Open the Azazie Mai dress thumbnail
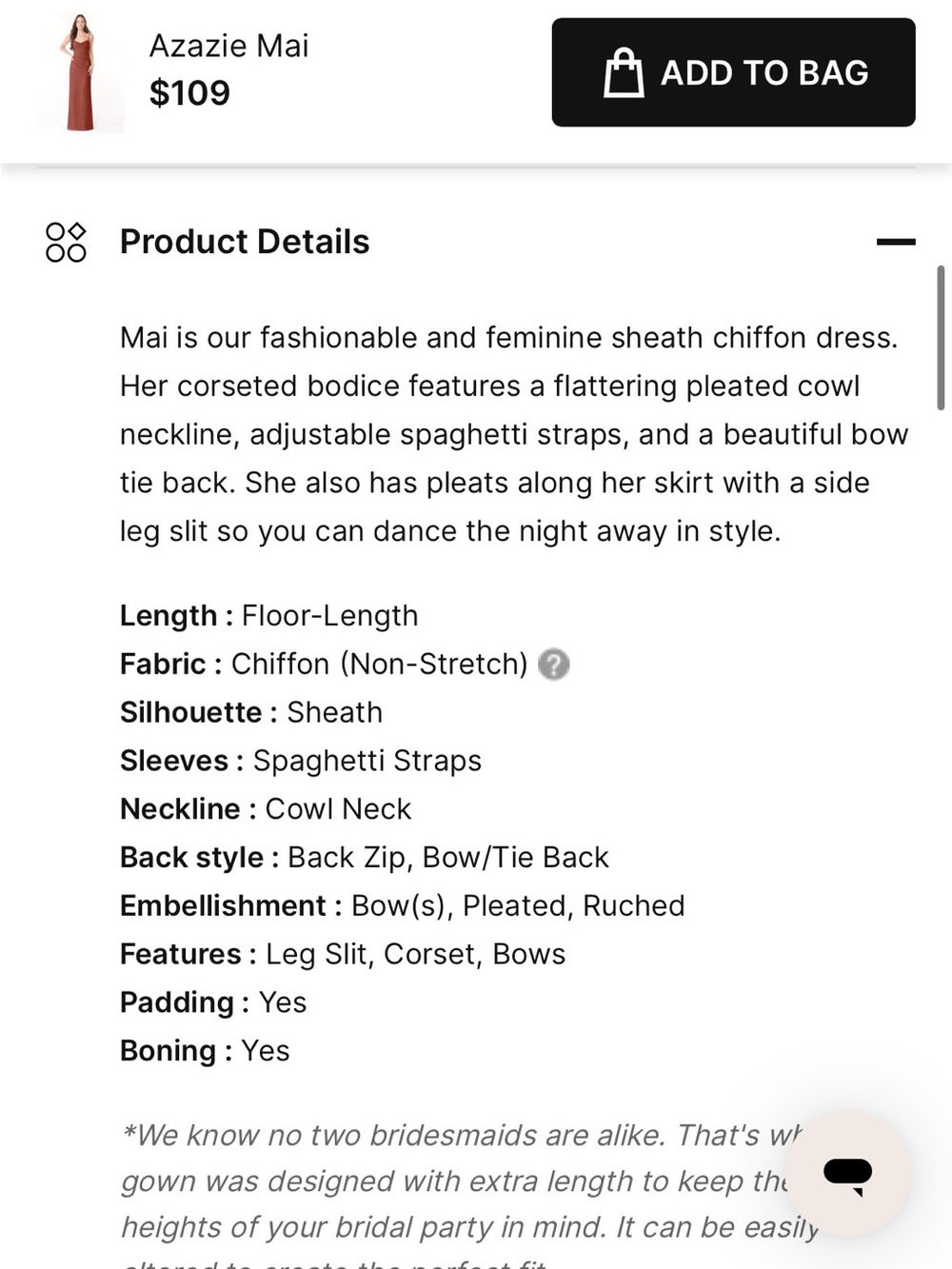The width and height of the screenshot is (952, 1269). tap(81, 72)
